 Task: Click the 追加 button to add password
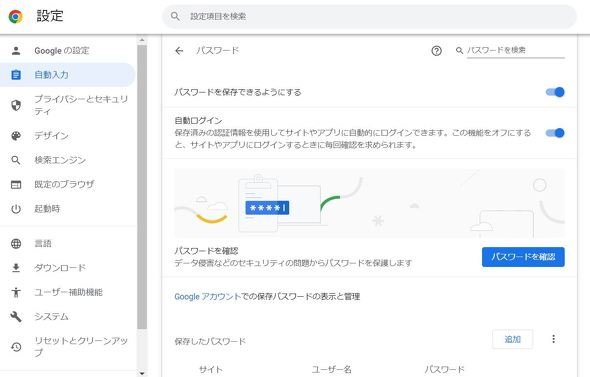click(x=512, y=339)
